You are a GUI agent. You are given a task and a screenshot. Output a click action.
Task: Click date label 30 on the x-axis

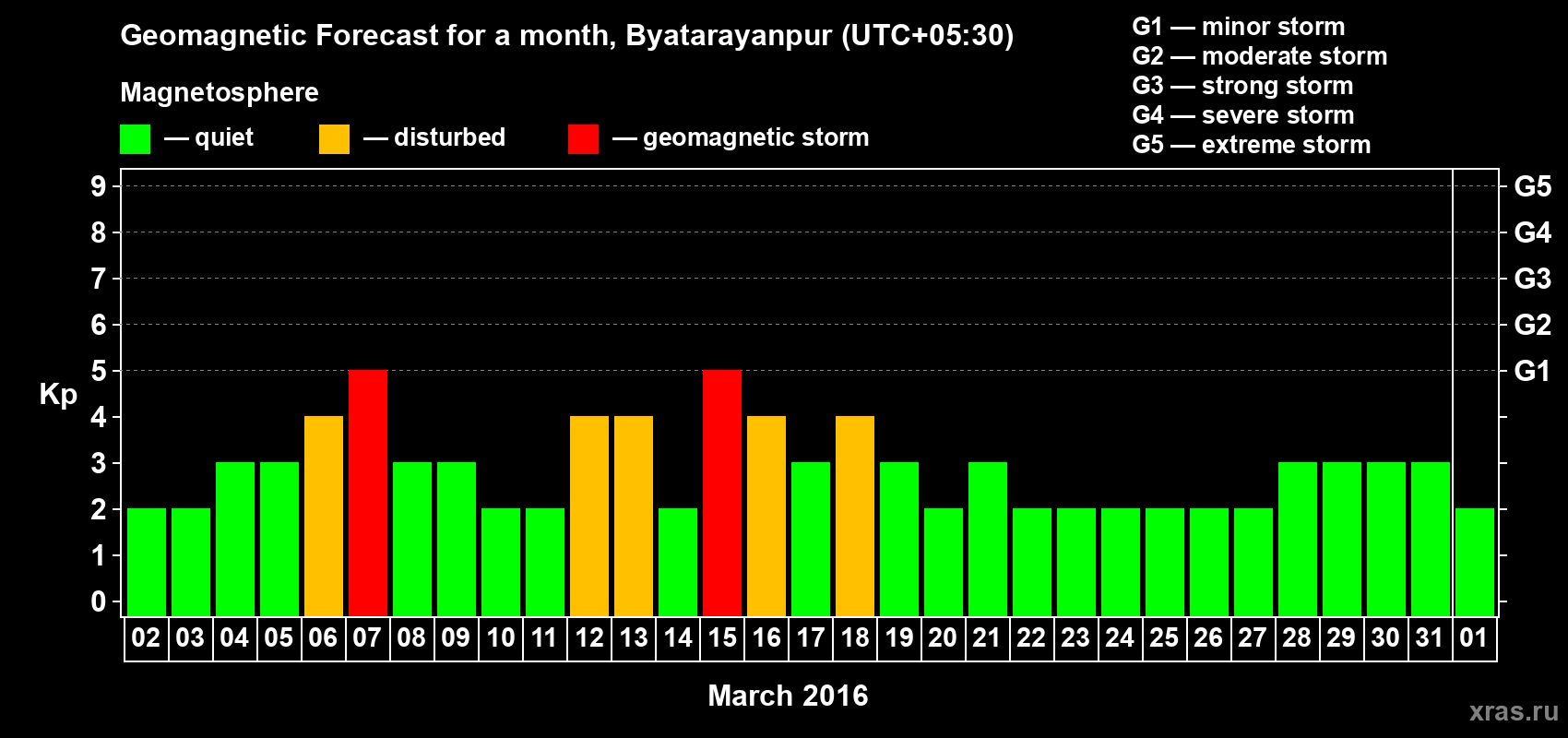1385,638
